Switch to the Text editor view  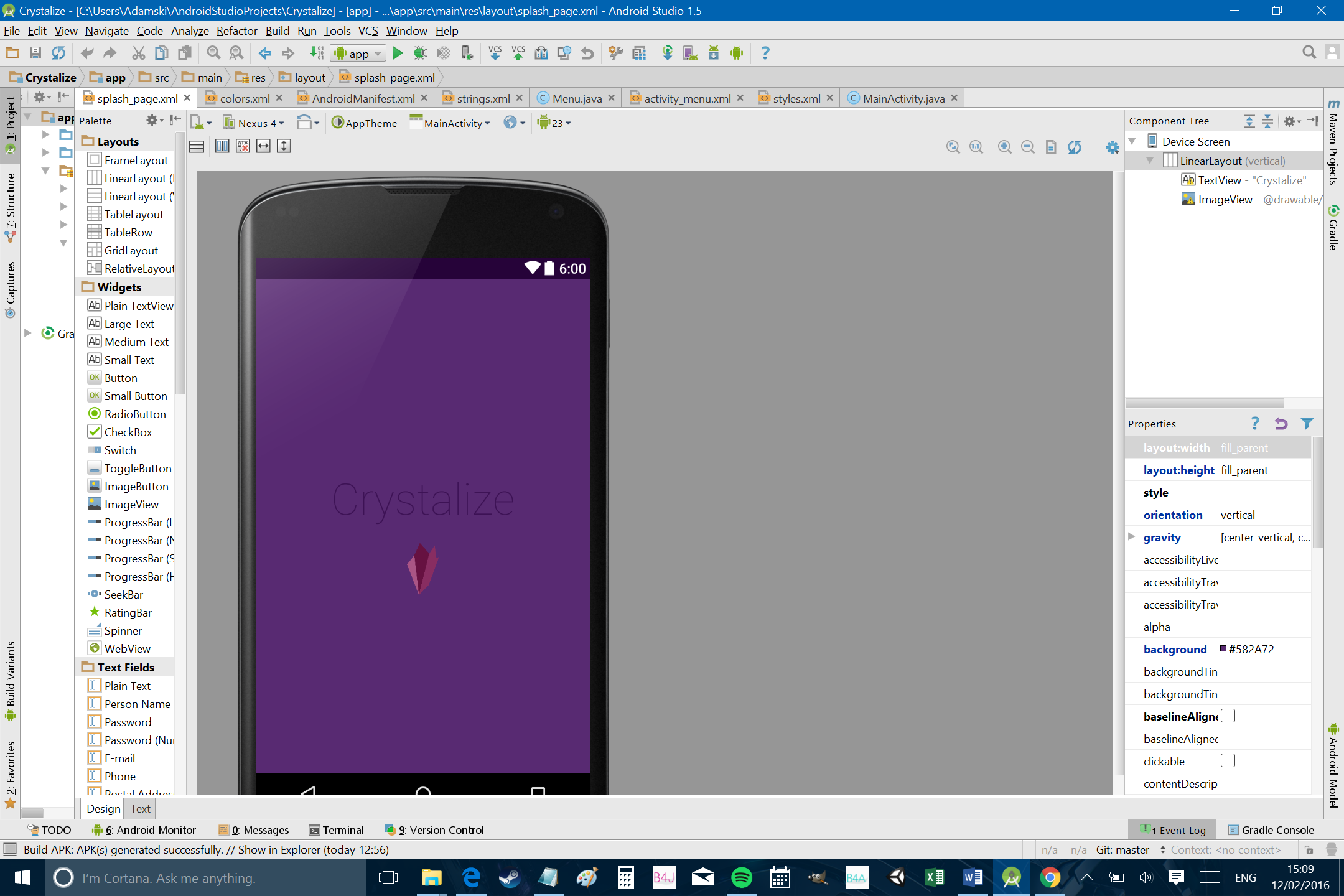(x=140, y=809)
